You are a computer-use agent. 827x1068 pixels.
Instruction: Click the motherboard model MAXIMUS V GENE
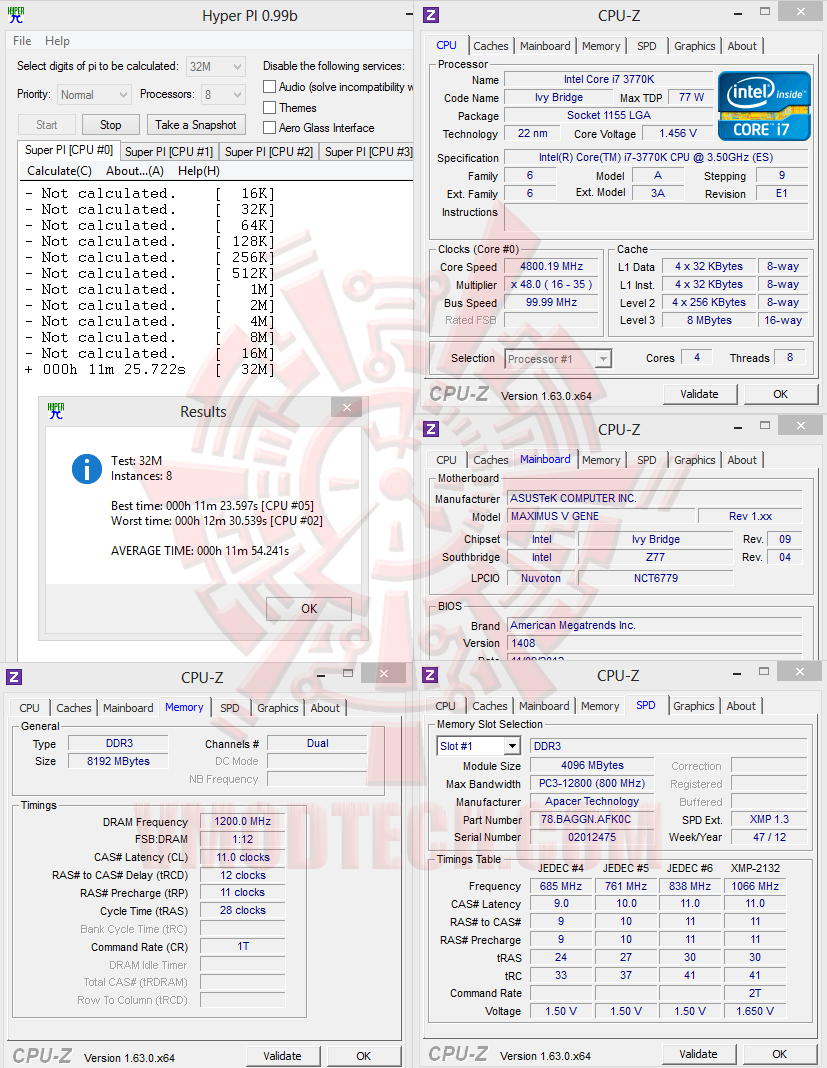(x=599, y=516)
